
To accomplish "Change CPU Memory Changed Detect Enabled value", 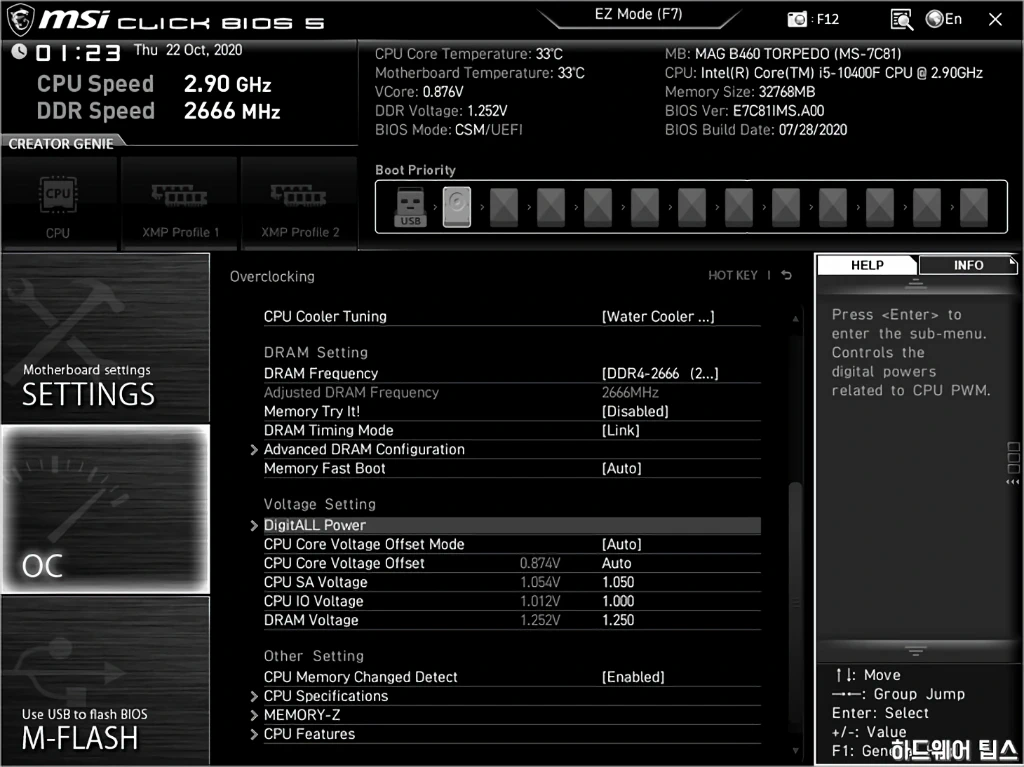I will click(633, 677).
